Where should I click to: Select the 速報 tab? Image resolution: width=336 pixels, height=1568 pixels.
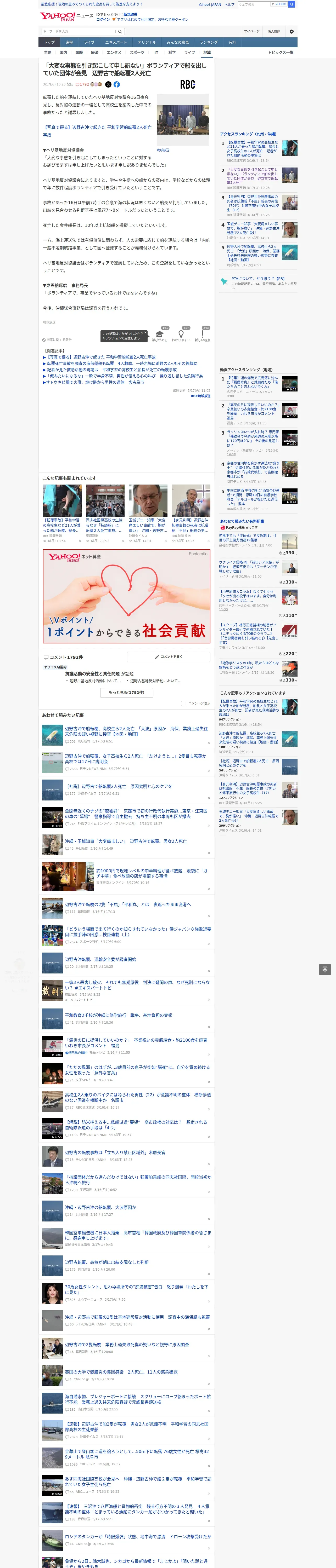69,43
